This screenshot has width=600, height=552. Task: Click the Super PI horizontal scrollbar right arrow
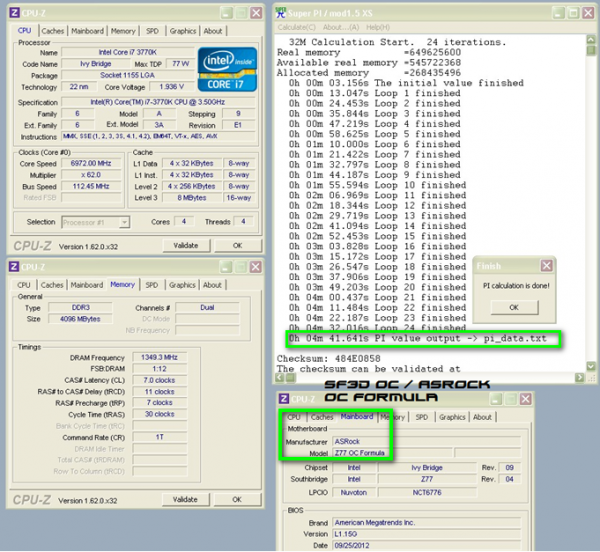coord(580,378)
